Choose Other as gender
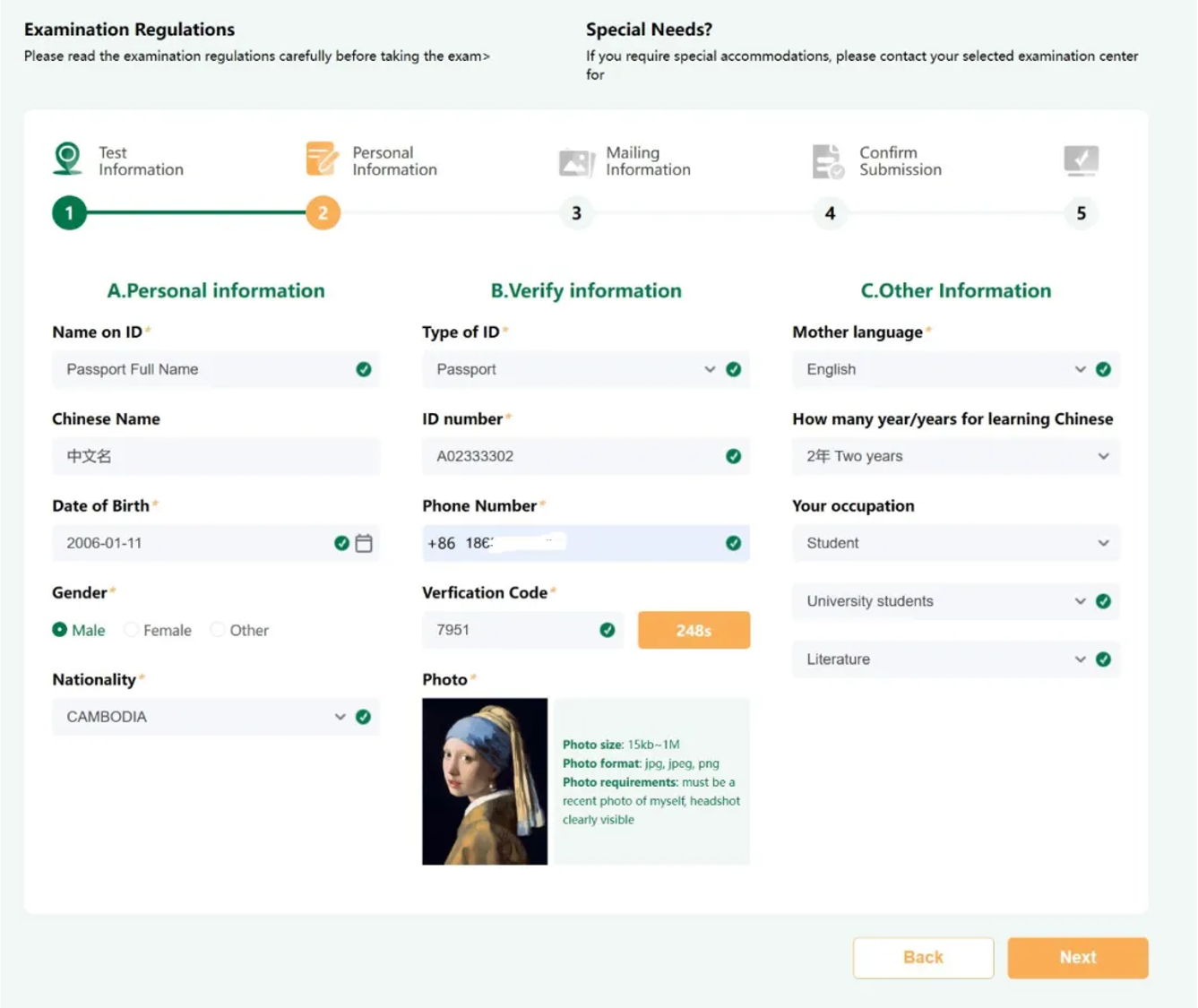The height and width of the screenshot is (1008, 1198). click(218, 630)
